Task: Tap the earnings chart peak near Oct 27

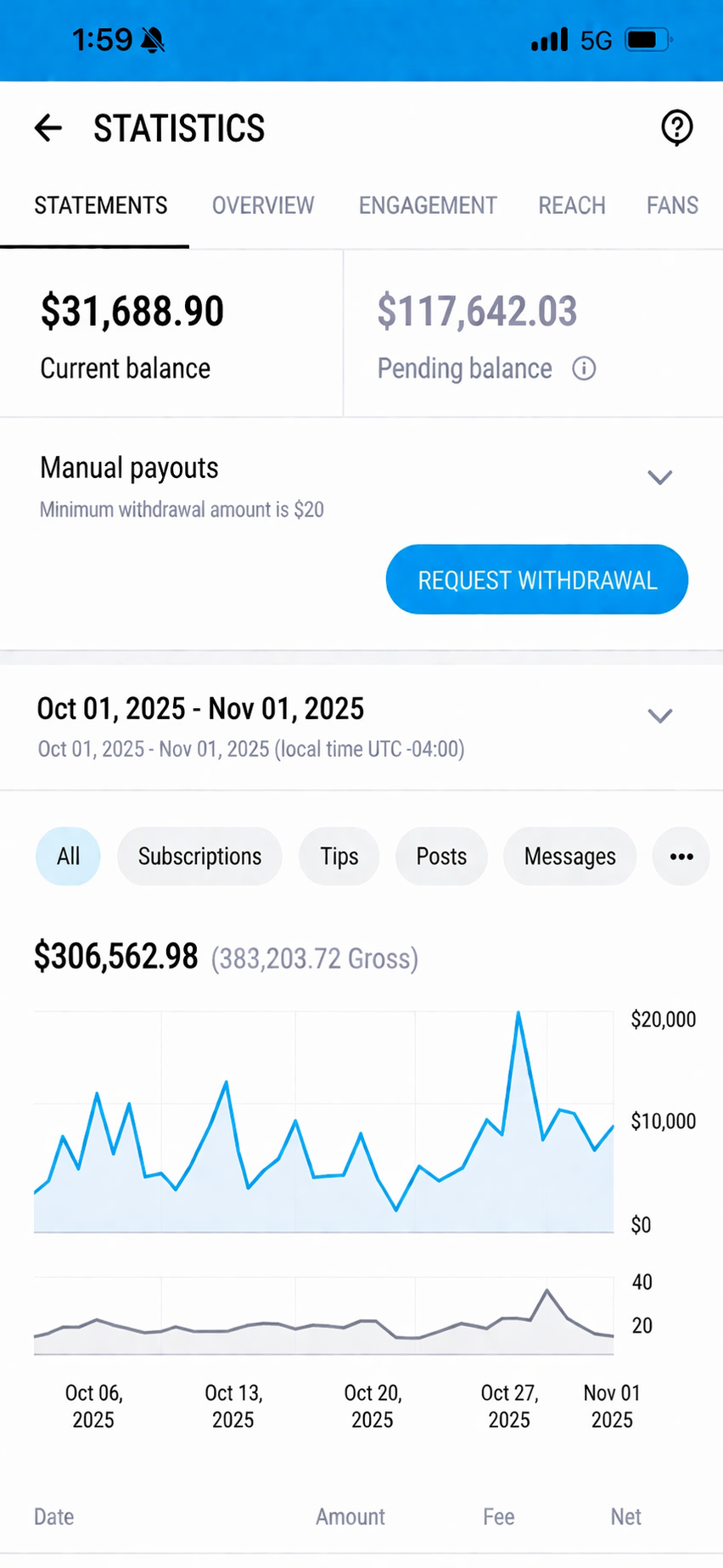Action: (518, 1014)
